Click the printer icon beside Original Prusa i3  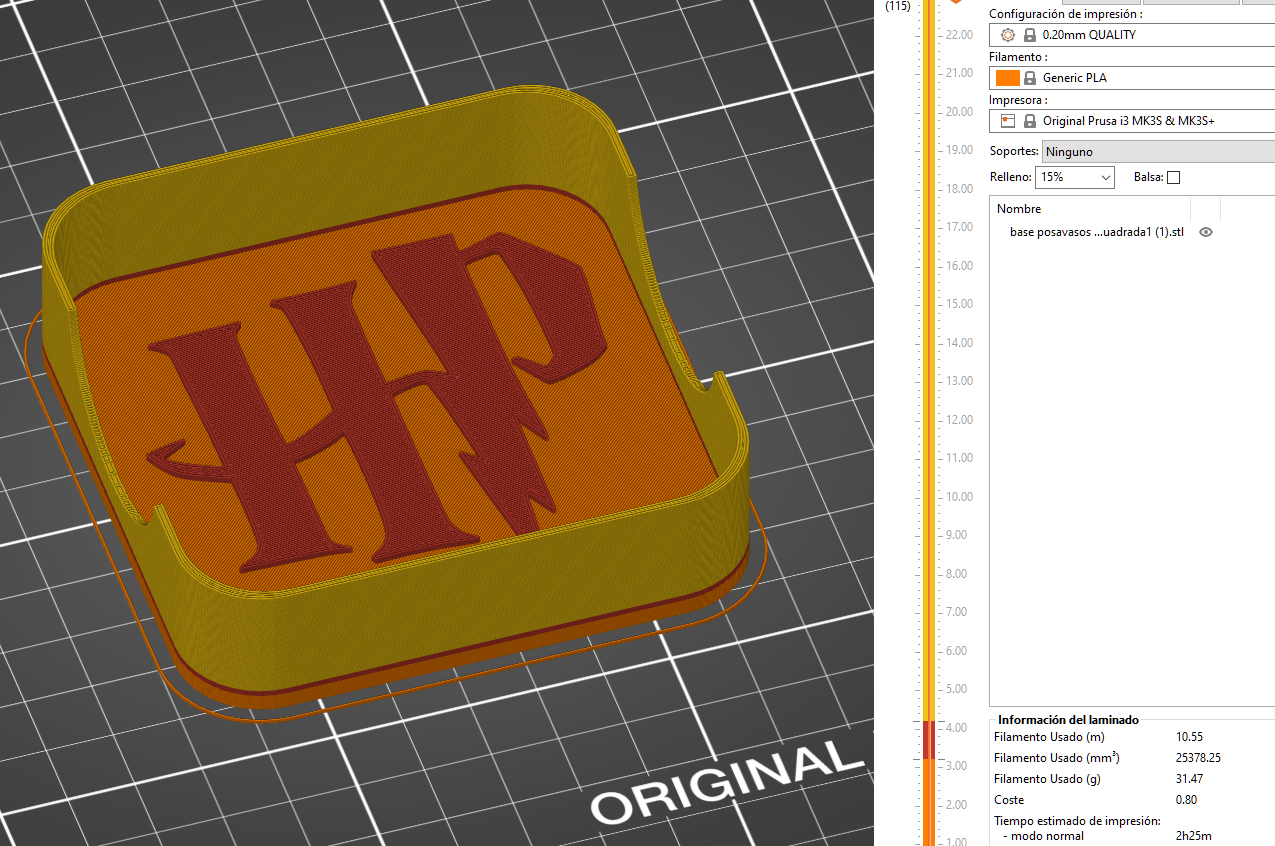1007,121
